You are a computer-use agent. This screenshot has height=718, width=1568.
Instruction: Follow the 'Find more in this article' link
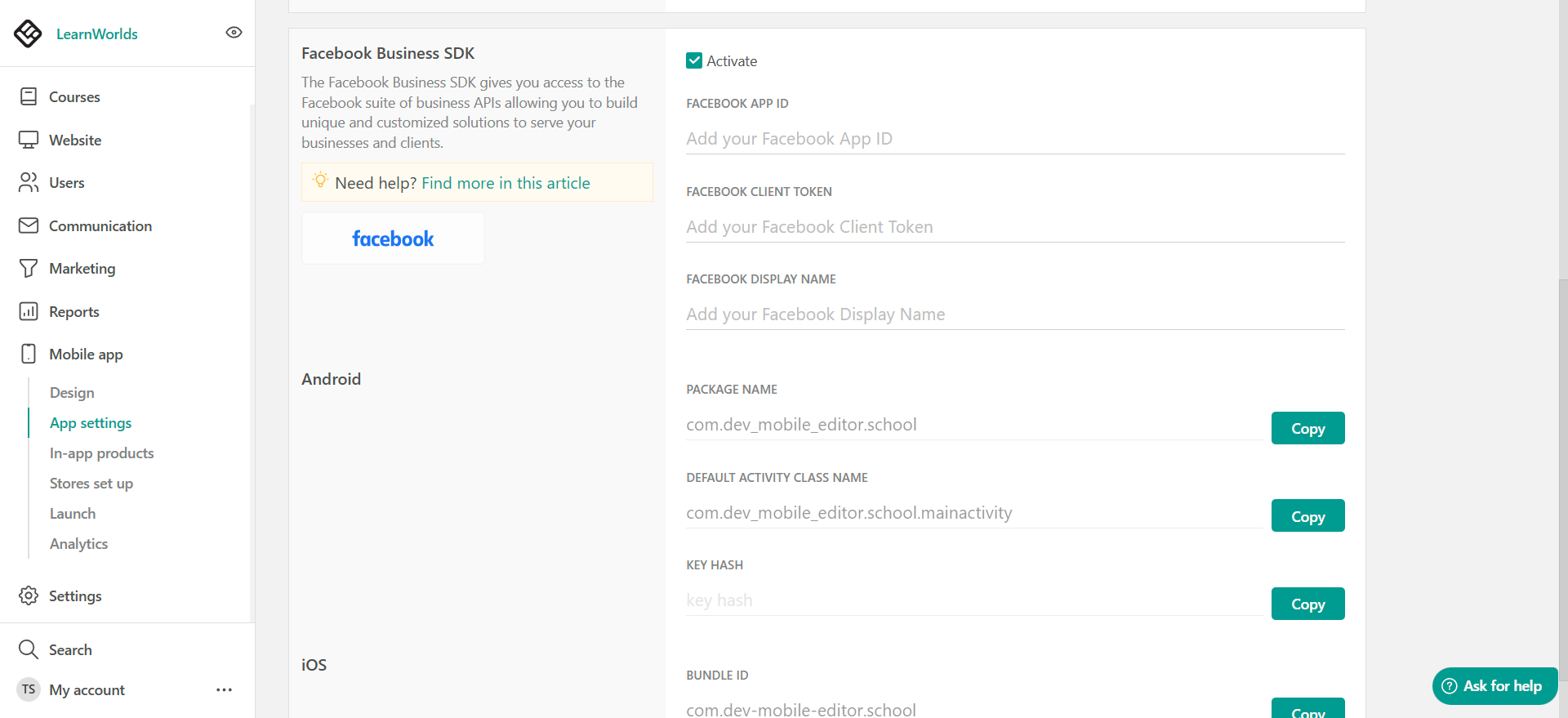click(506, 183)
